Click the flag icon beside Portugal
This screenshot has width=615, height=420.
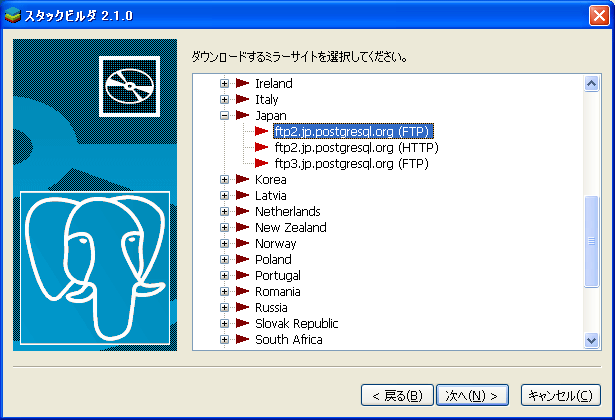(242, 275)
